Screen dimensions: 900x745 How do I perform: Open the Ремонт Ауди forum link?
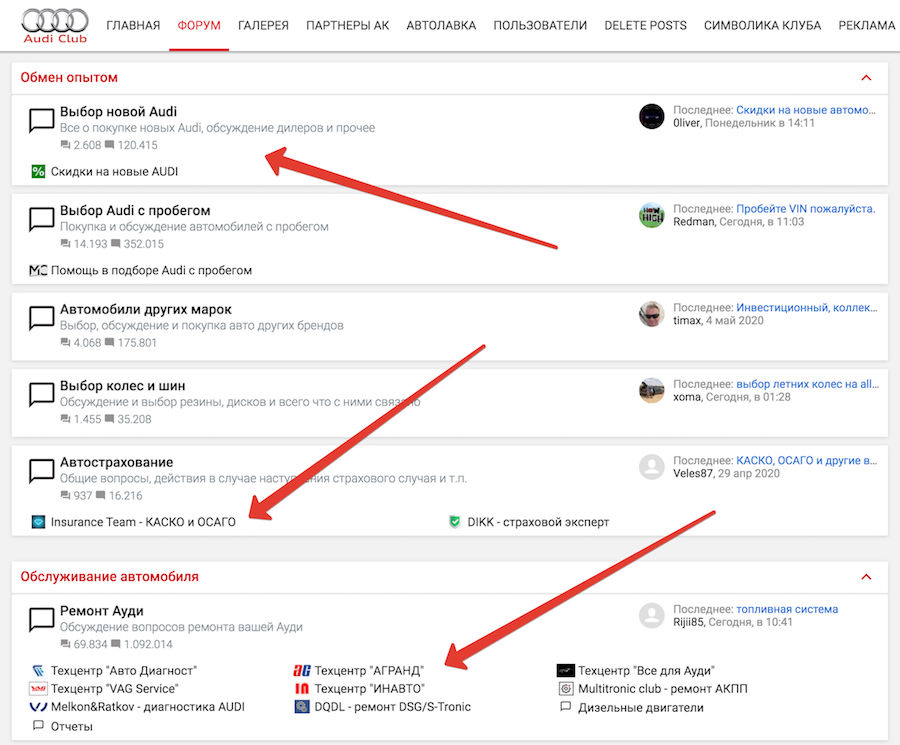(x=101, y=610)
